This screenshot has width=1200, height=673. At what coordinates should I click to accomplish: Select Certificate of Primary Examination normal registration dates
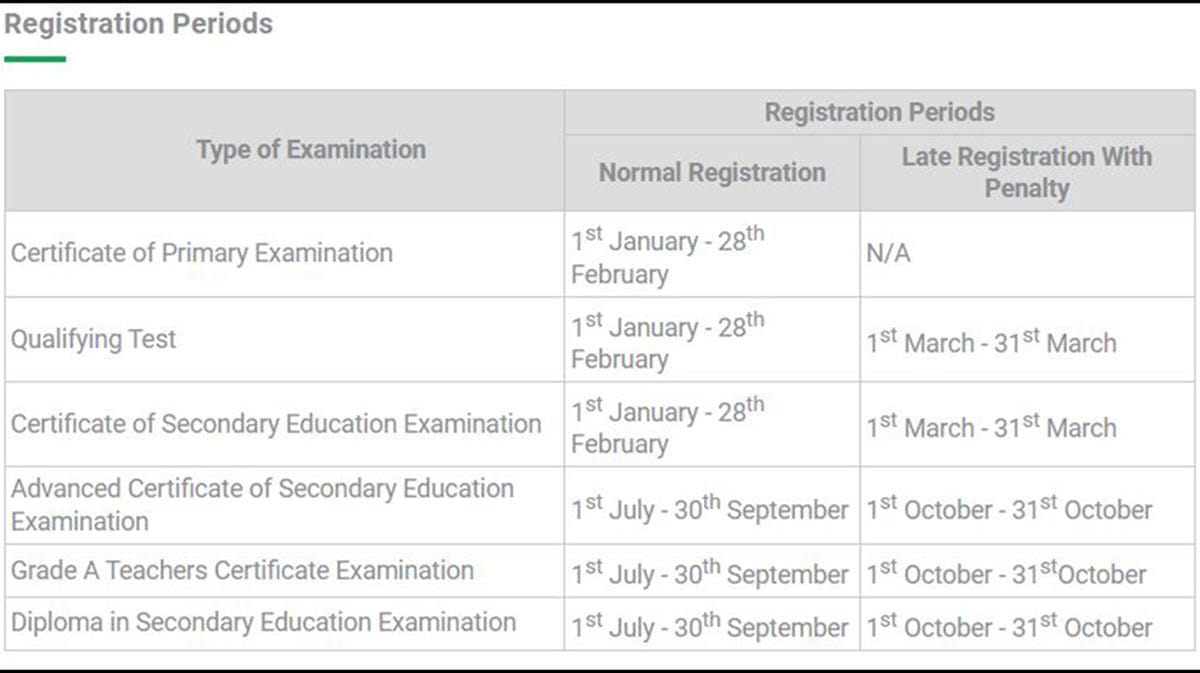(x=668, y=257)
